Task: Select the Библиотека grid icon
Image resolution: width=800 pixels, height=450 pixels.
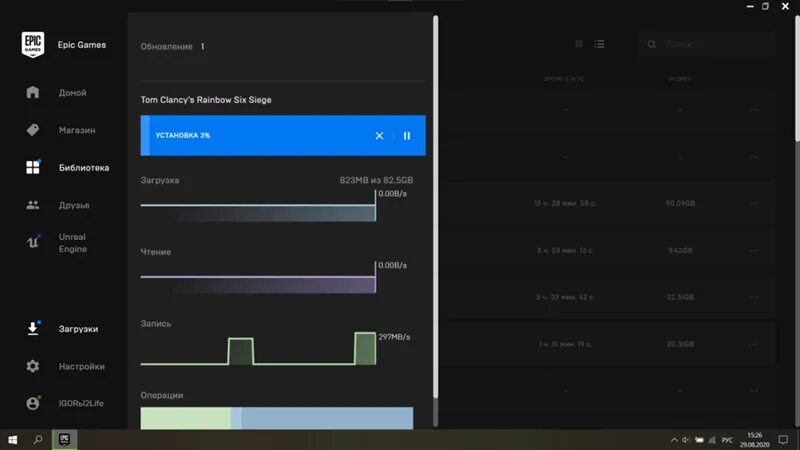Action: [33, 167]
